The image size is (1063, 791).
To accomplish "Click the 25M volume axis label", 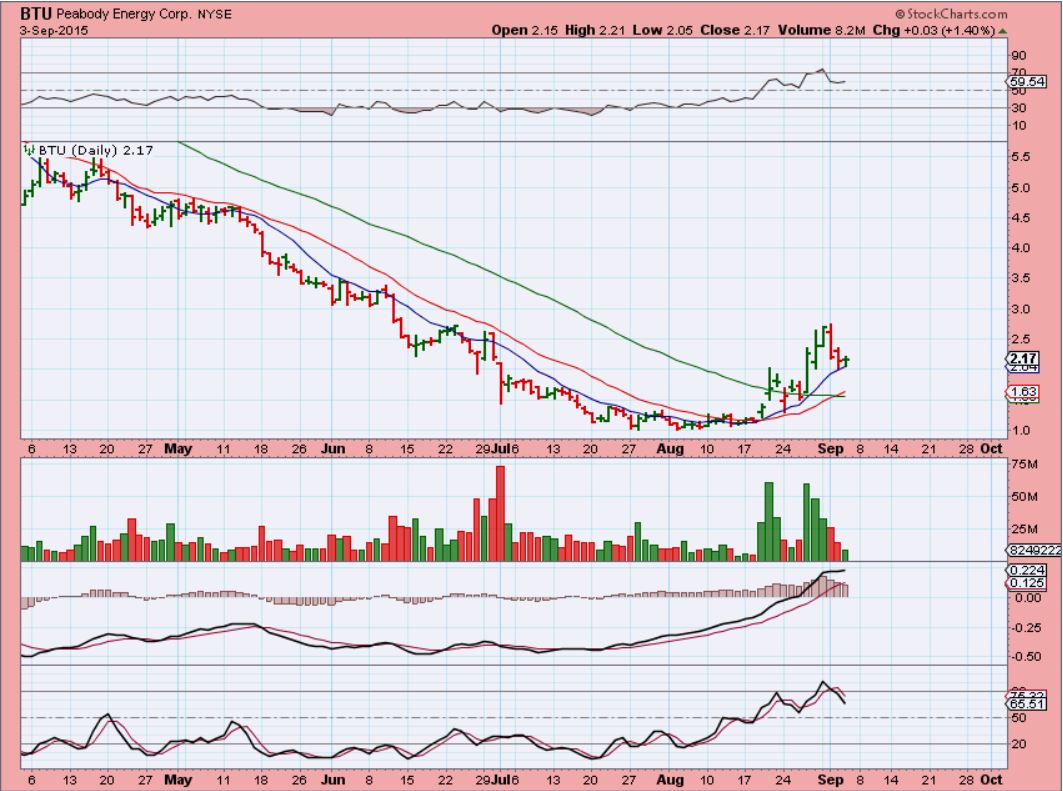I will click(x=1024, y=529).
